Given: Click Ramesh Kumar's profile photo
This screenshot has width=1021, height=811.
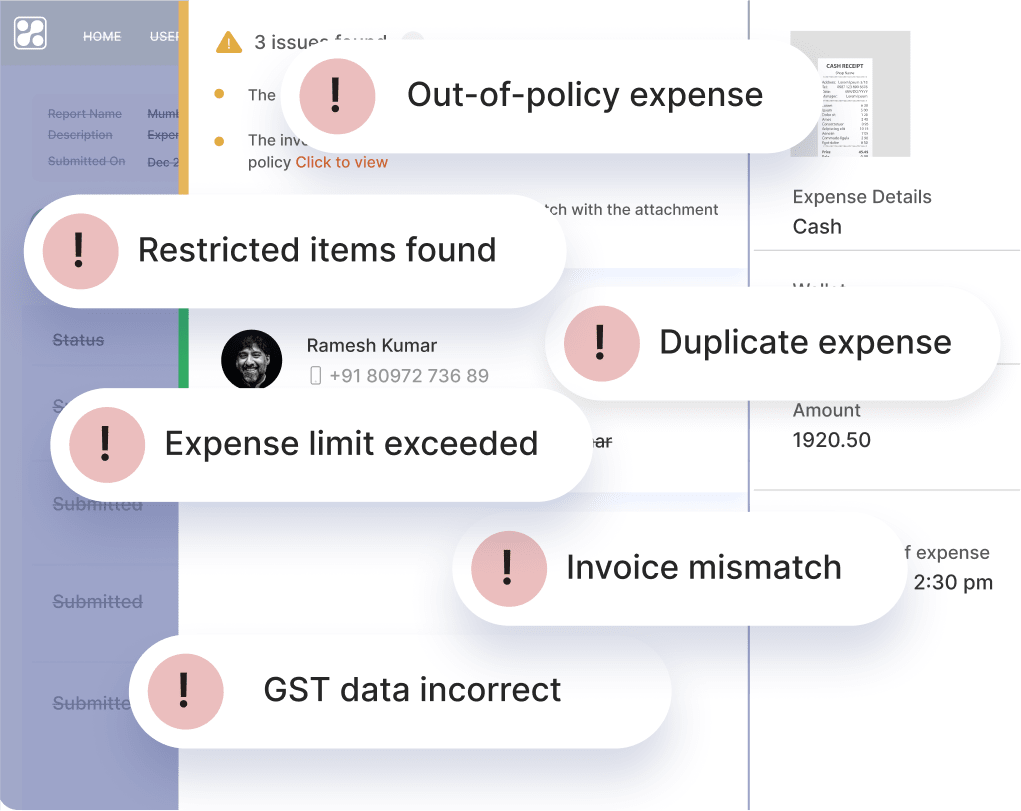Looking at the screenshot, I should click(x=251, y=360).
